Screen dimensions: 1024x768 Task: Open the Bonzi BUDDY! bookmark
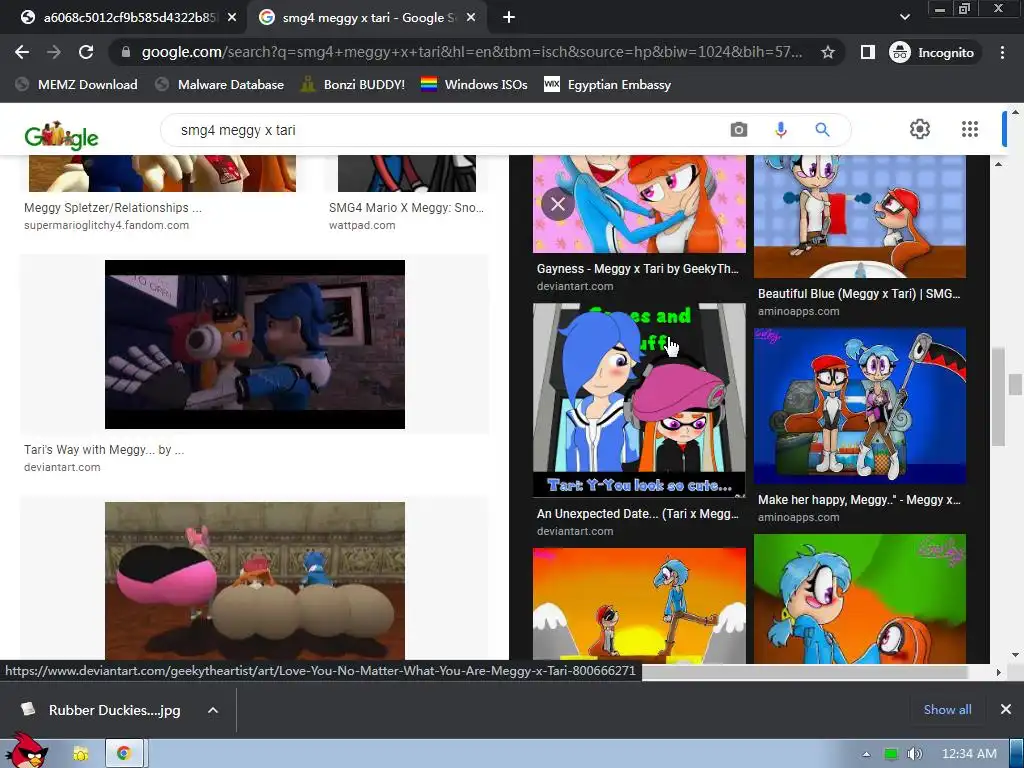[x=353, y=84]
